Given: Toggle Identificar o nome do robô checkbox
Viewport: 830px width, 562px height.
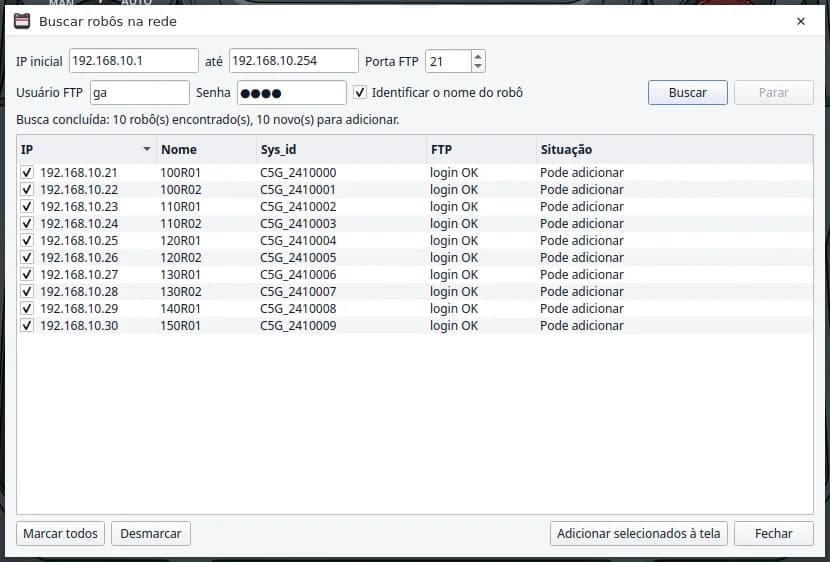Looking at the screenshot, I should tap(360, 92).
